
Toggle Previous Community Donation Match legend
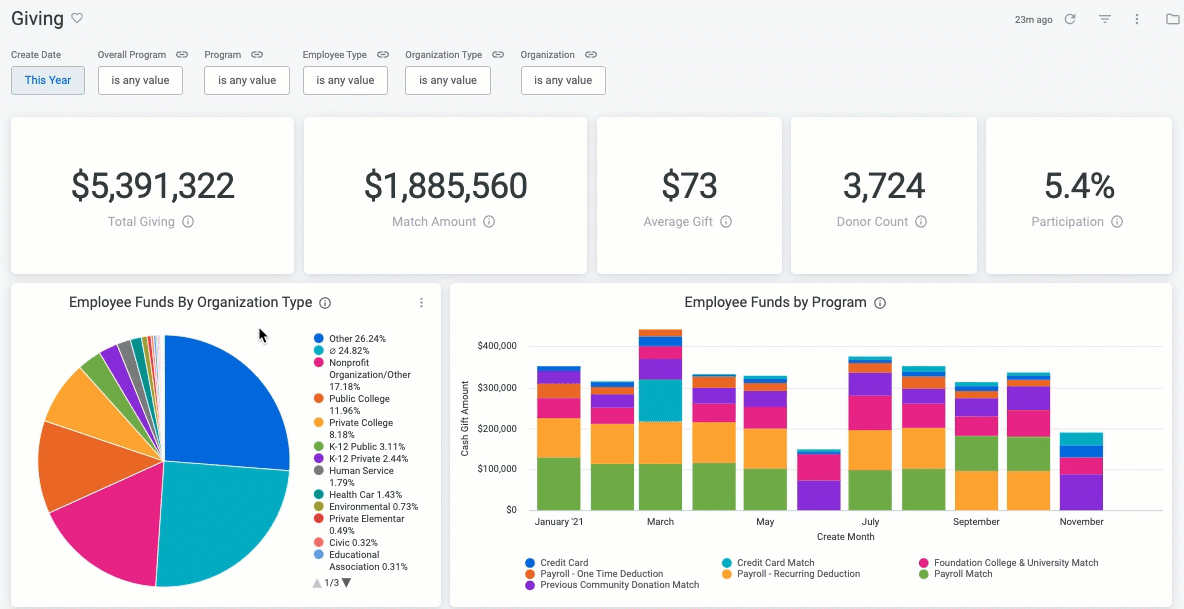click(612, 584)
